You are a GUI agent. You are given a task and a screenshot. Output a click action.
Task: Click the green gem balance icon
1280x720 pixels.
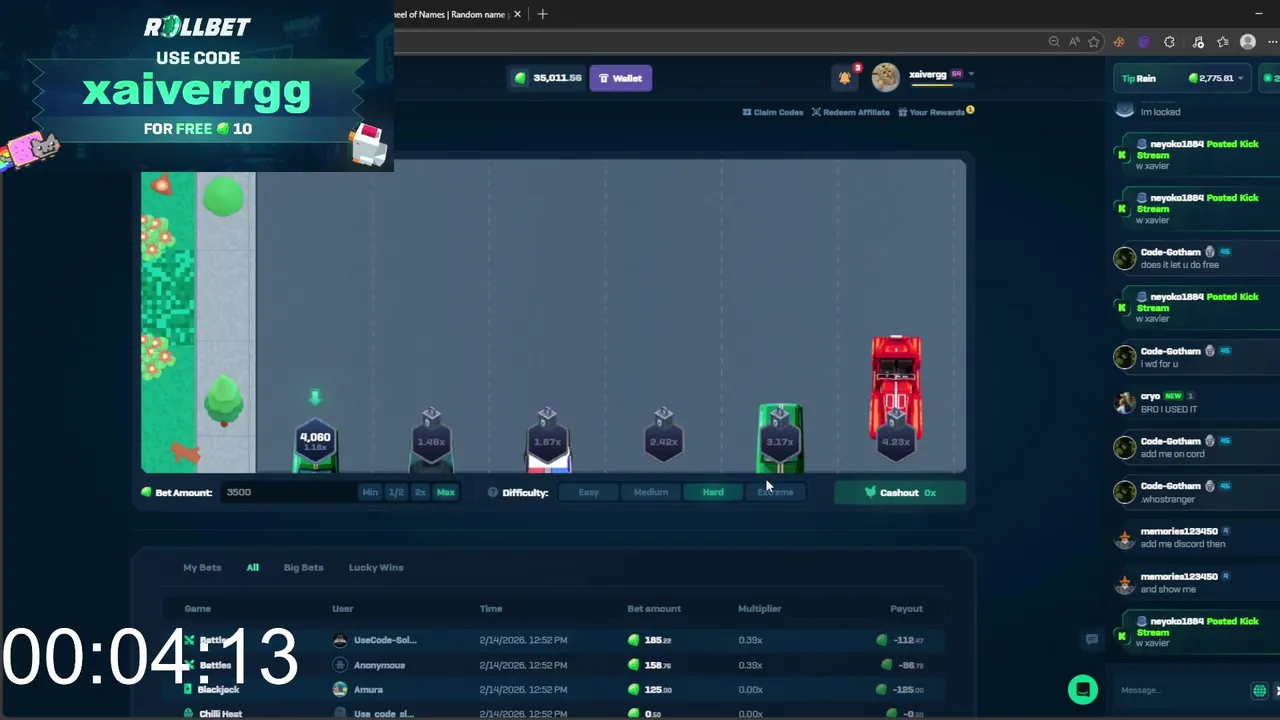520,78
